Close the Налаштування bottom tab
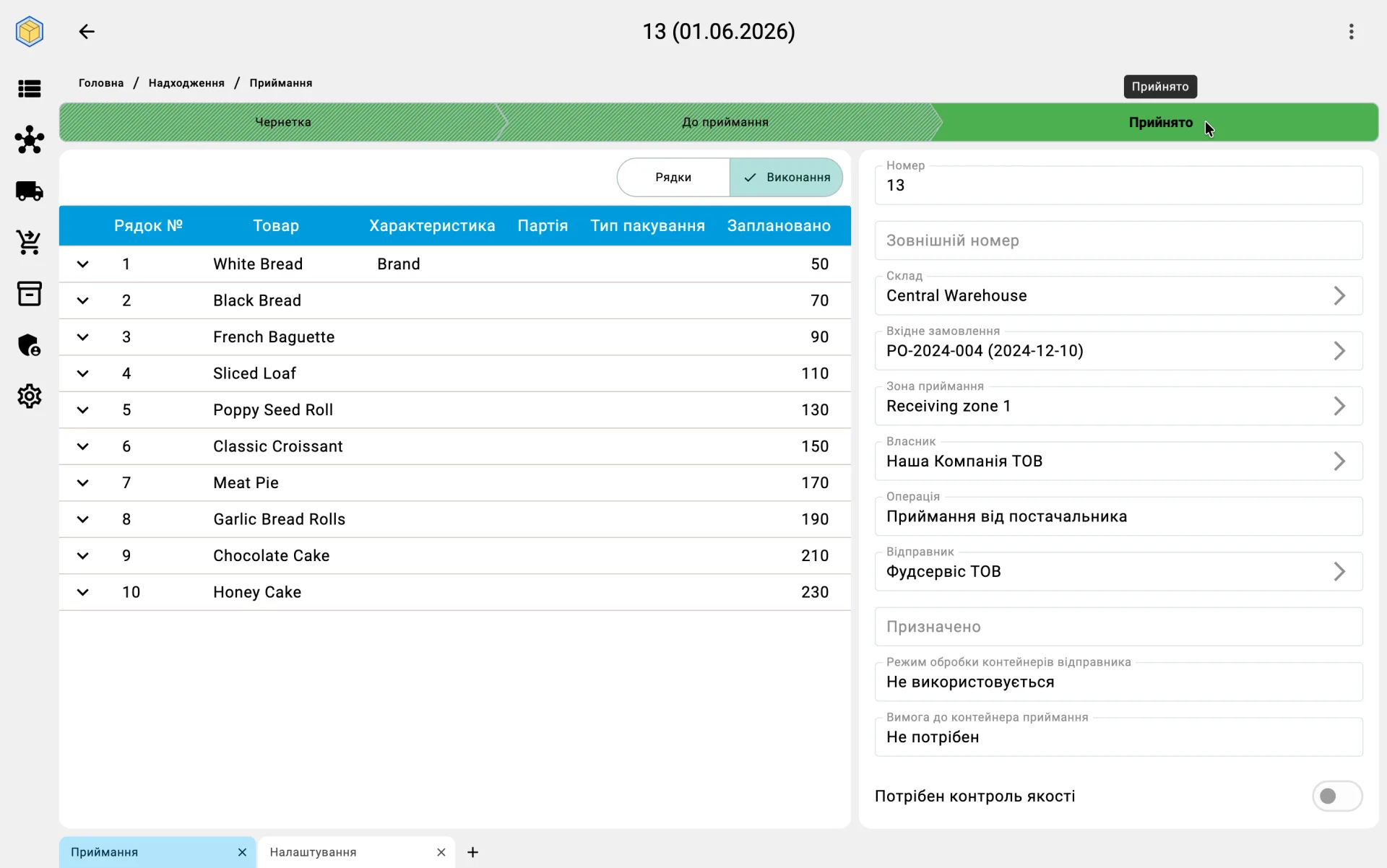 click(441, 852)
